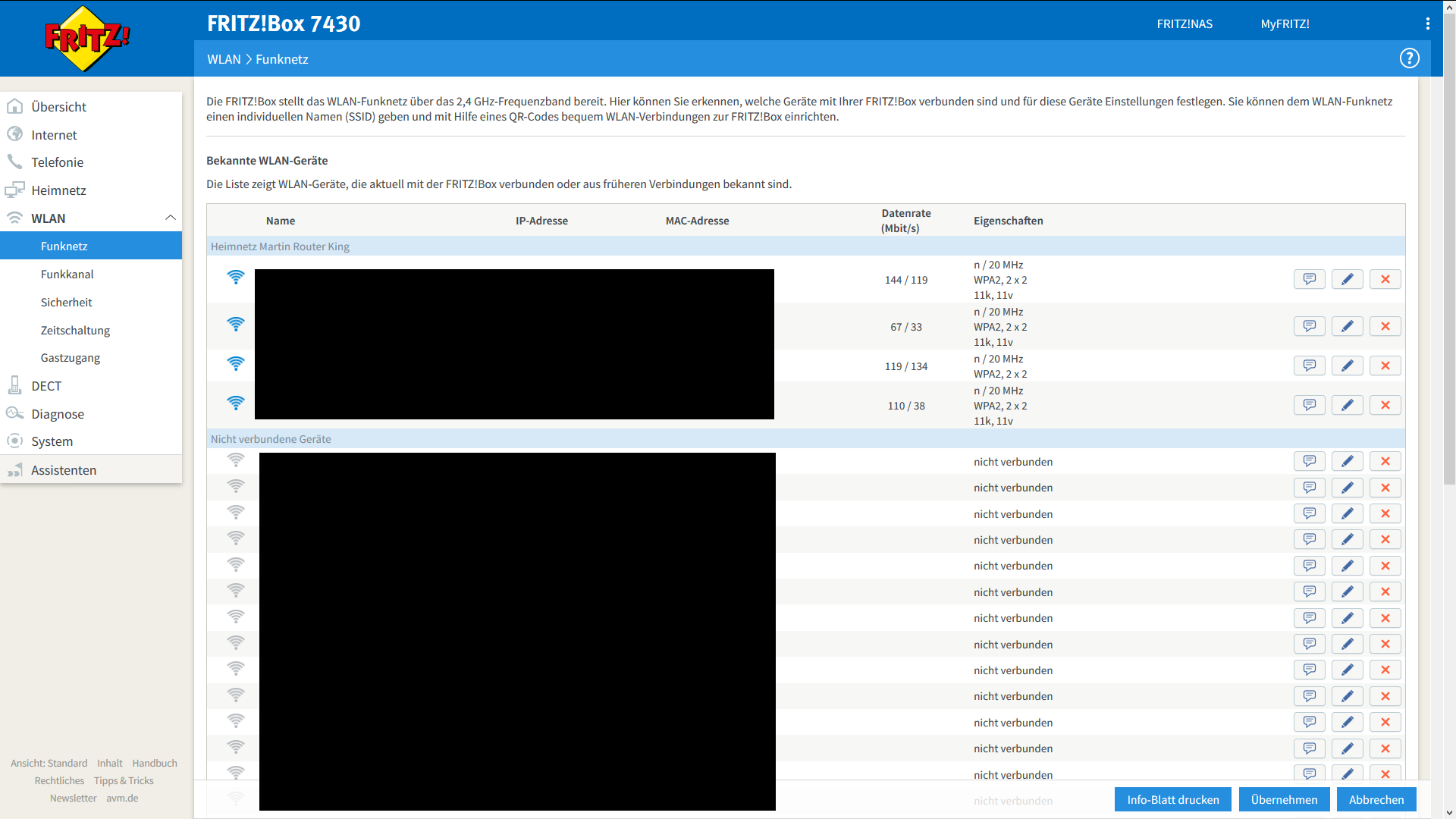Screen dimensions: 1456x819
Task: Click the Datenrate column header
Action: coord(906,220)
